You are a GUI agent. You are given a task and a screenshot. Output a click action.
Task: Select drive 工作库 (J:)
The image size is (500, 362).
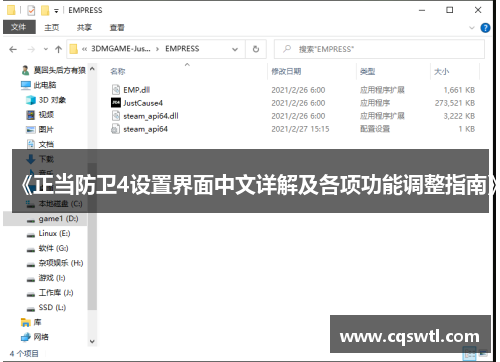click(50, 293)
